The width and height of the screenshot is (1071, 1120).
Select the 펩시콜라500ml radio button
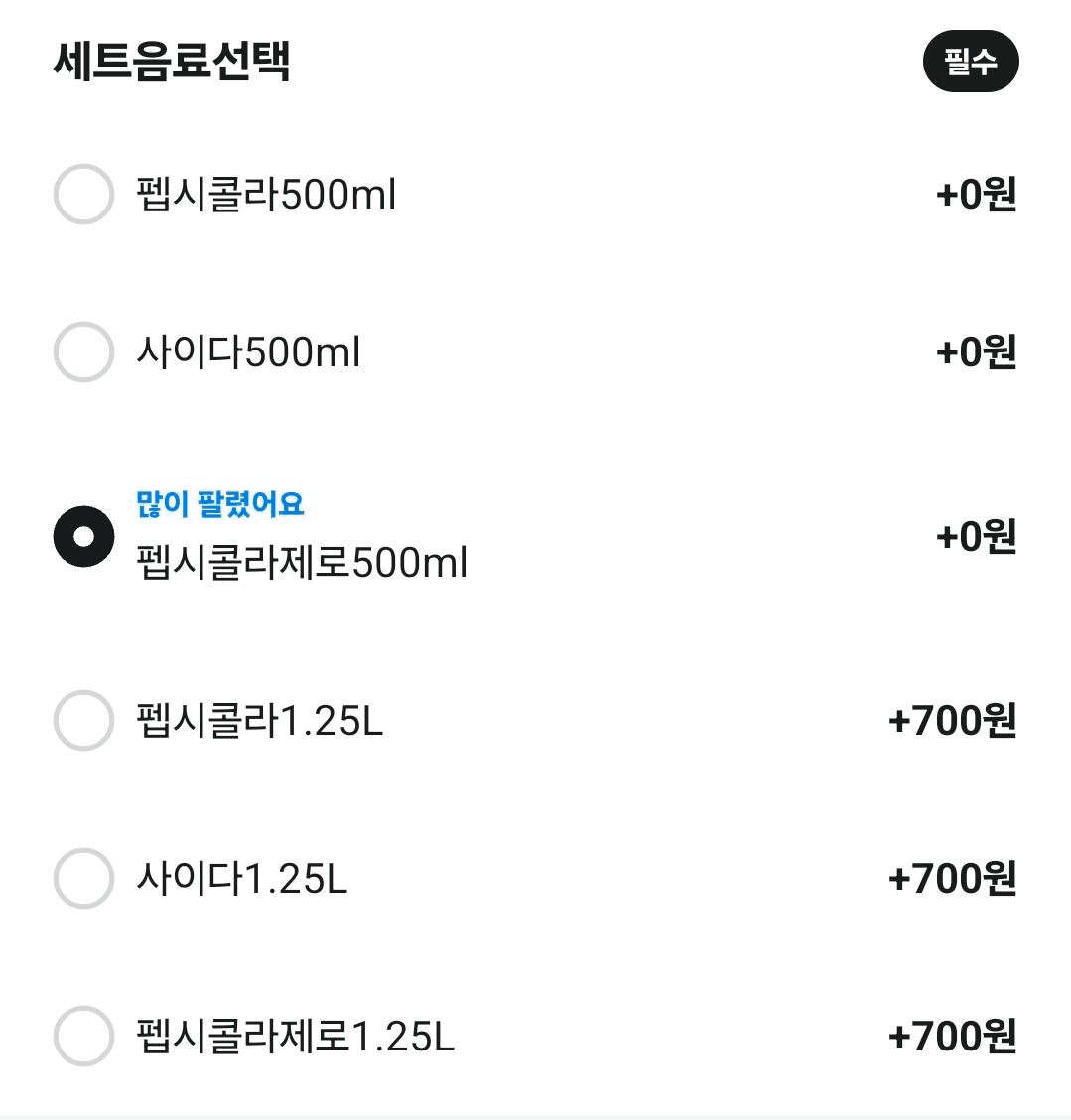(83, 195)
